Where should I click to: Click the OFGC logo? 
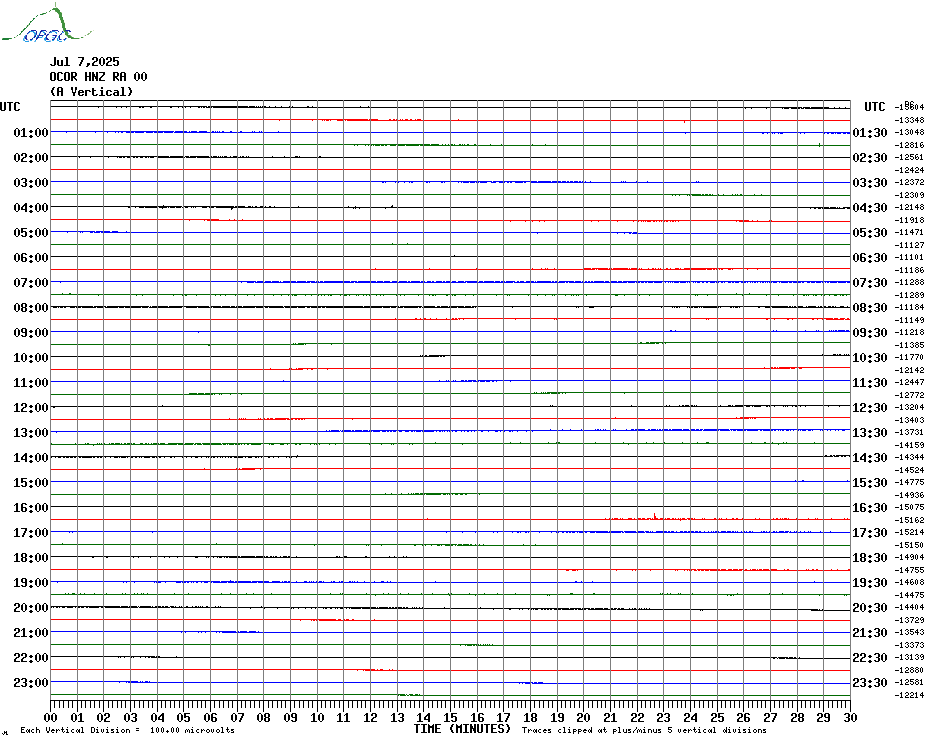click(46, 24)
